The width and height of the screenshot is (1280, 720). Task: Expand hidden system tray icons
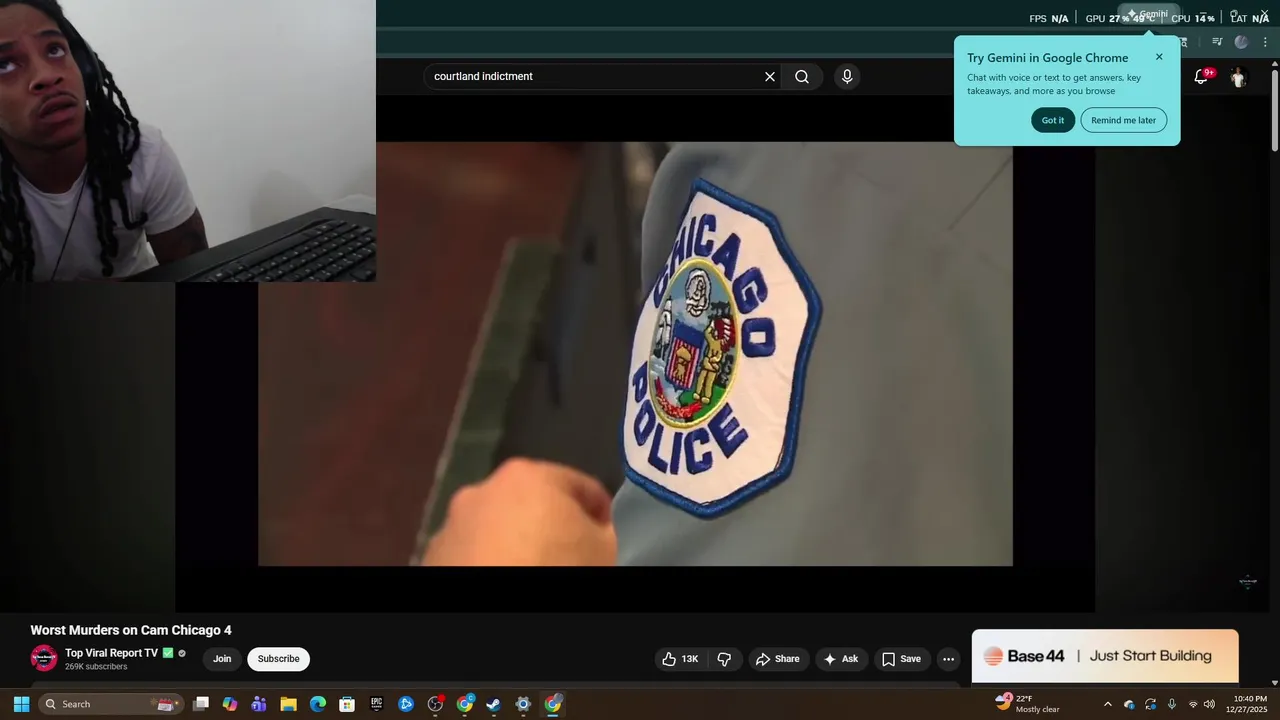coord(1107,704)
